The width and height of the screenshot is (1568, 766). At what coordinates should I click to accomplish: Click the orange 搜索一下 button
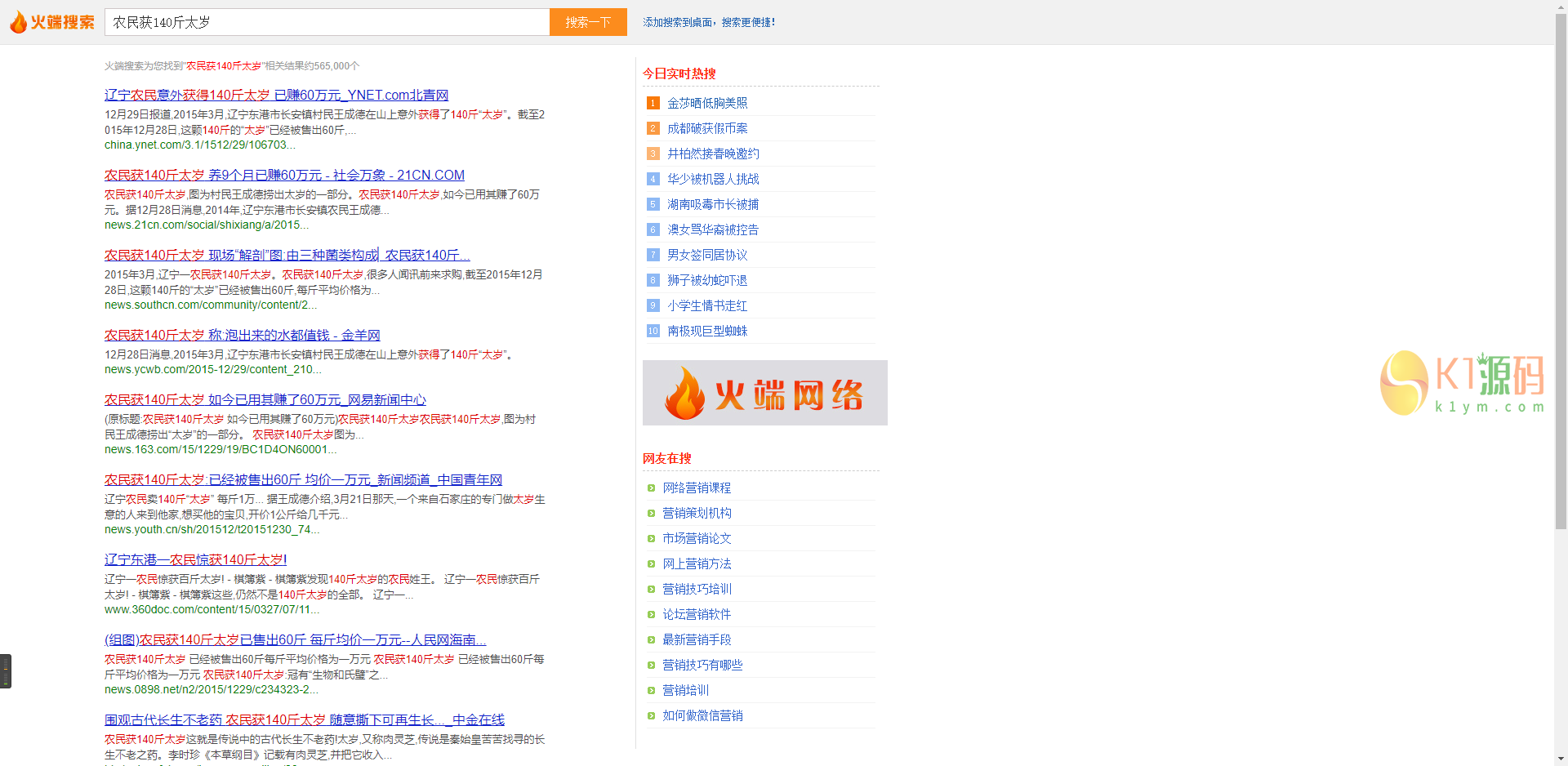(588, 22)
